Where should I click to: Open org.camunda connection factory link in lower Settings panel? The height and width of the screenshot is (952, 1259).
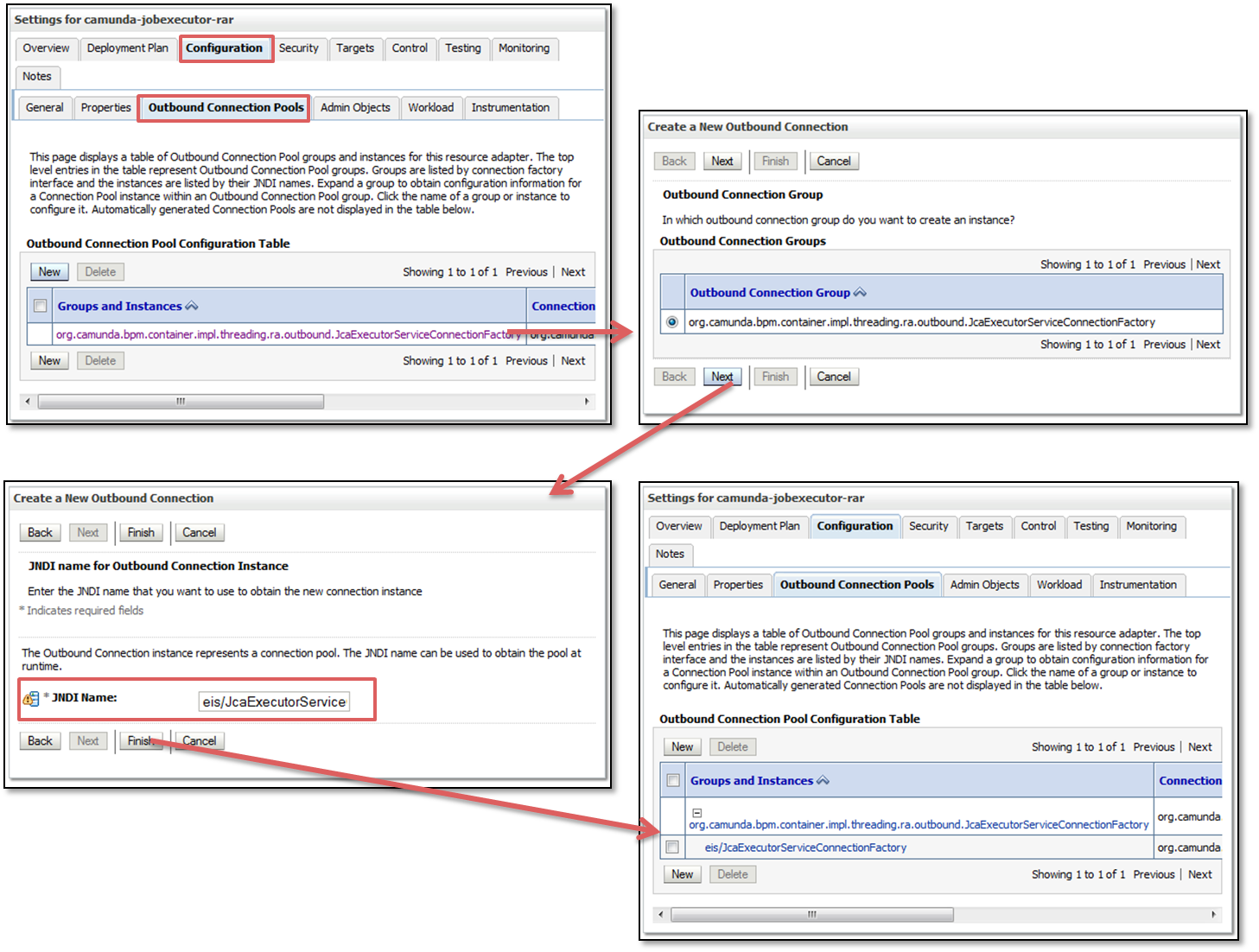pyautogui.click(x=919, y=825)
